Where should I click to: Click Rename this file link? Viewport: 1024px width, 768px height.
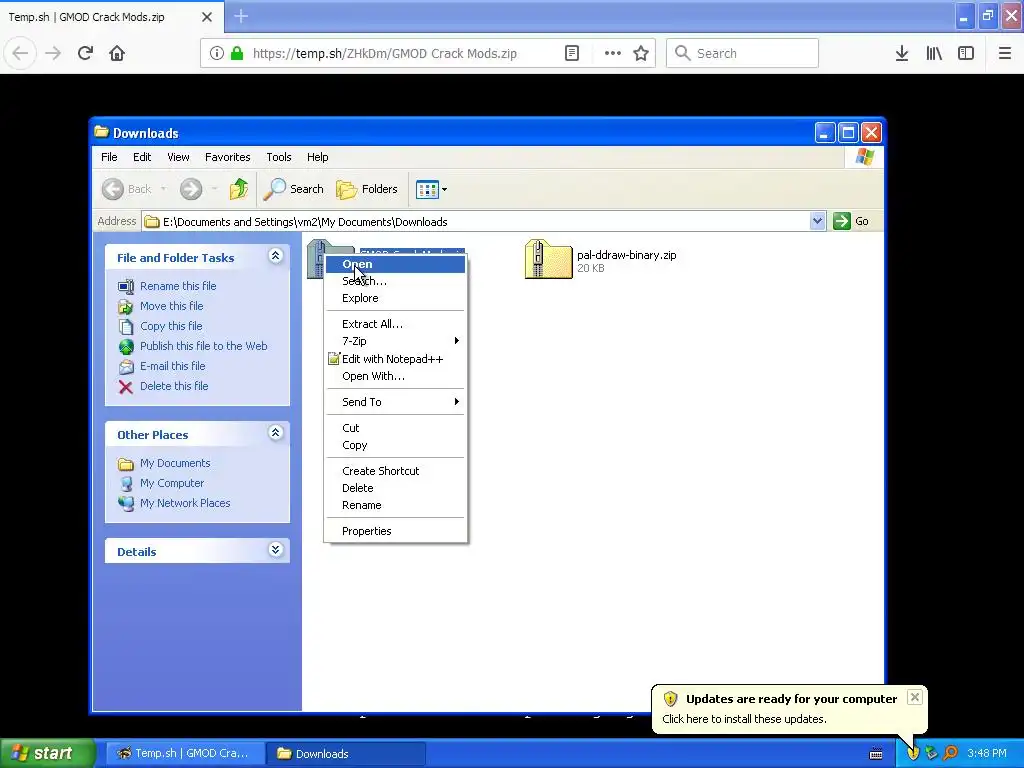(178, 286)
